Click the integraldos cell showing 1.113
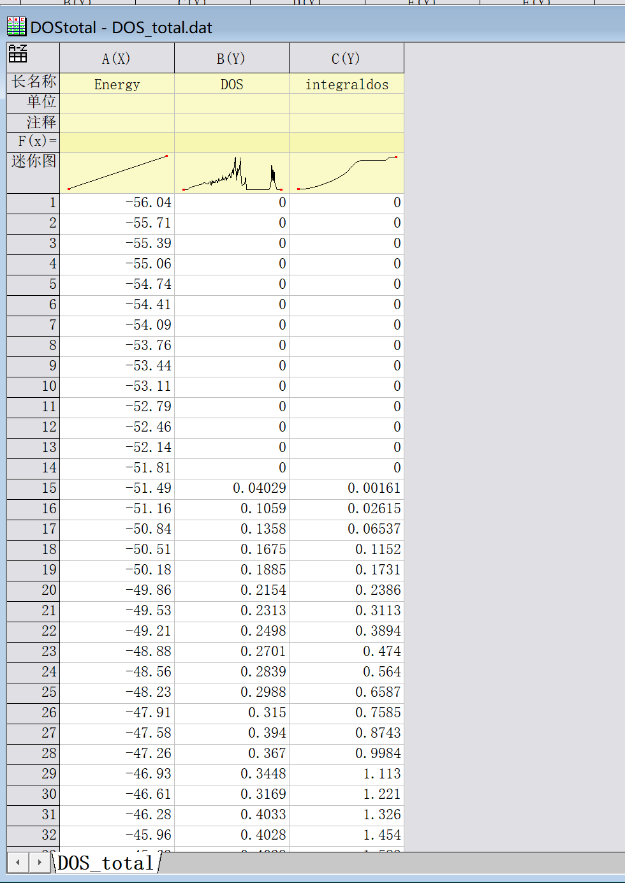The width and height of the screenshot is (625, 883). [347, 774]
